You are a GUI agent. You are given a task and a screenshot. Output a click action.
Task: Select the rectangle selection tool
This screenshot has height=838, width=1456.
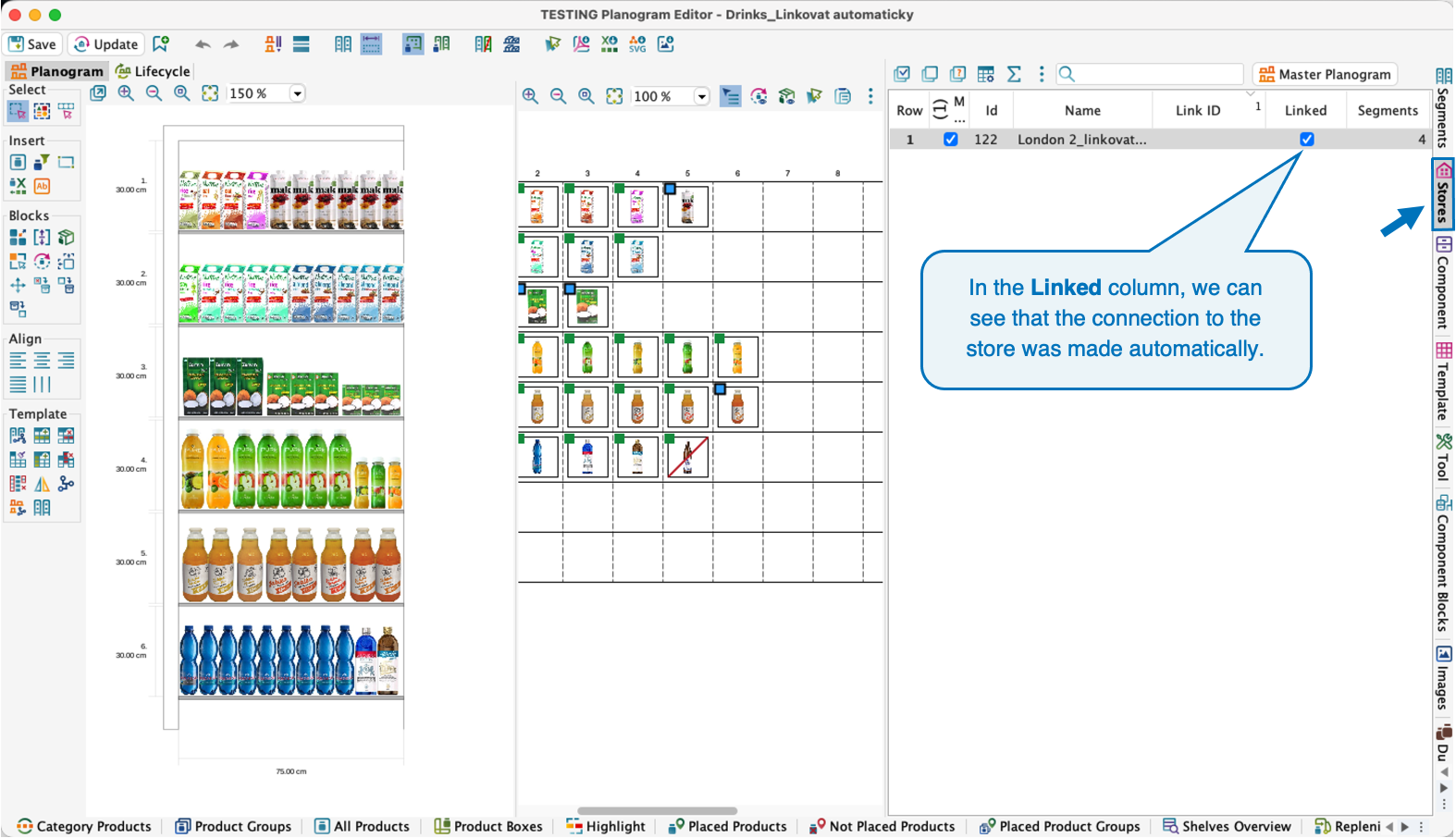click(18, 111)
